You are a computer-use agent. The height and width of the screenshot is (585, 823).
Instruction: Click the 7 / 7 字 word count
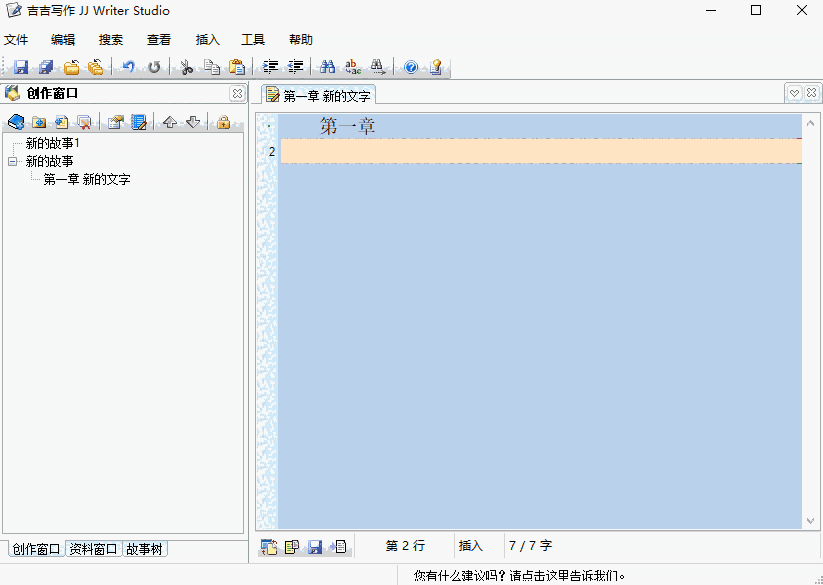click(x=530, y=546)
